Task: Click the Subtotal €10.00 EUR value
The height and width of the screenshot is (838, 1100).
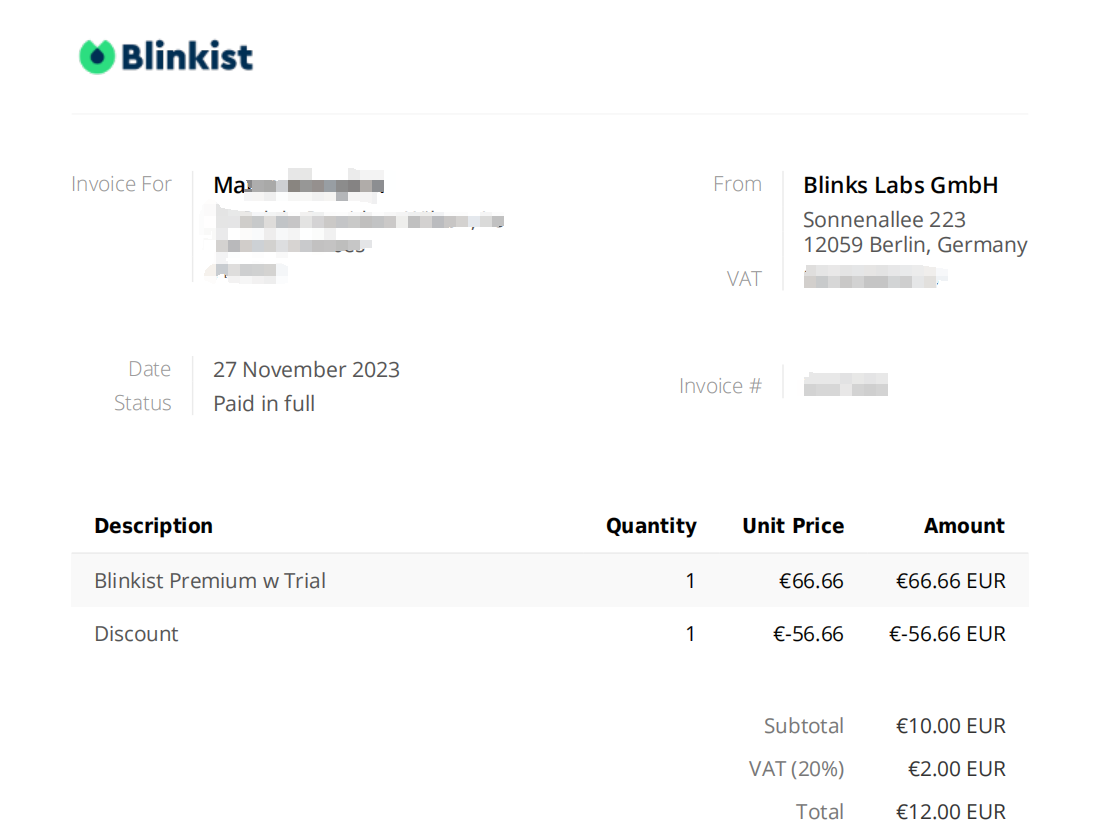Action: (951, 726)
